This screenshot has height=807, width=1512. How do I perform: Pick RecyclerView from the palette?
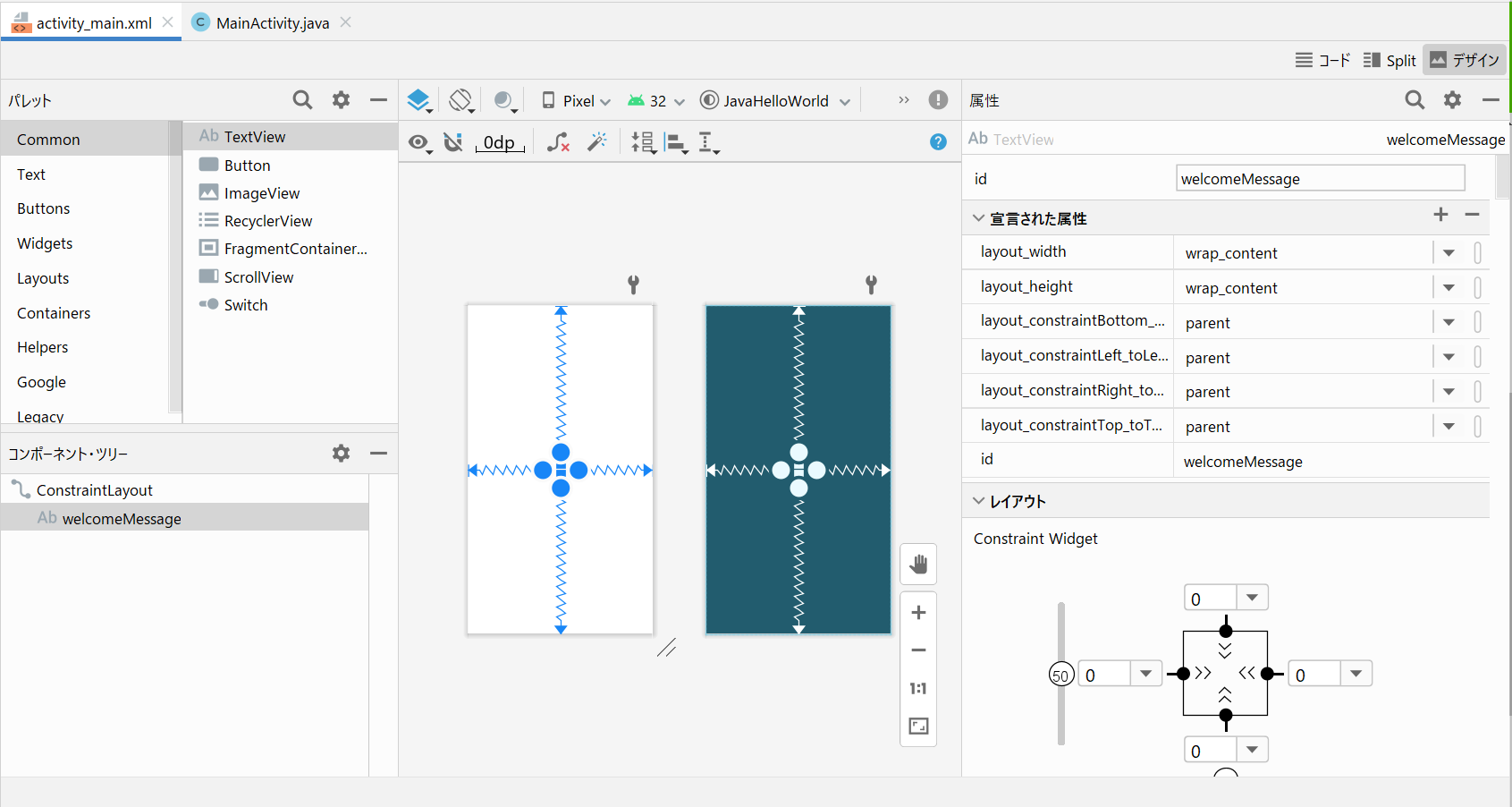291,220
